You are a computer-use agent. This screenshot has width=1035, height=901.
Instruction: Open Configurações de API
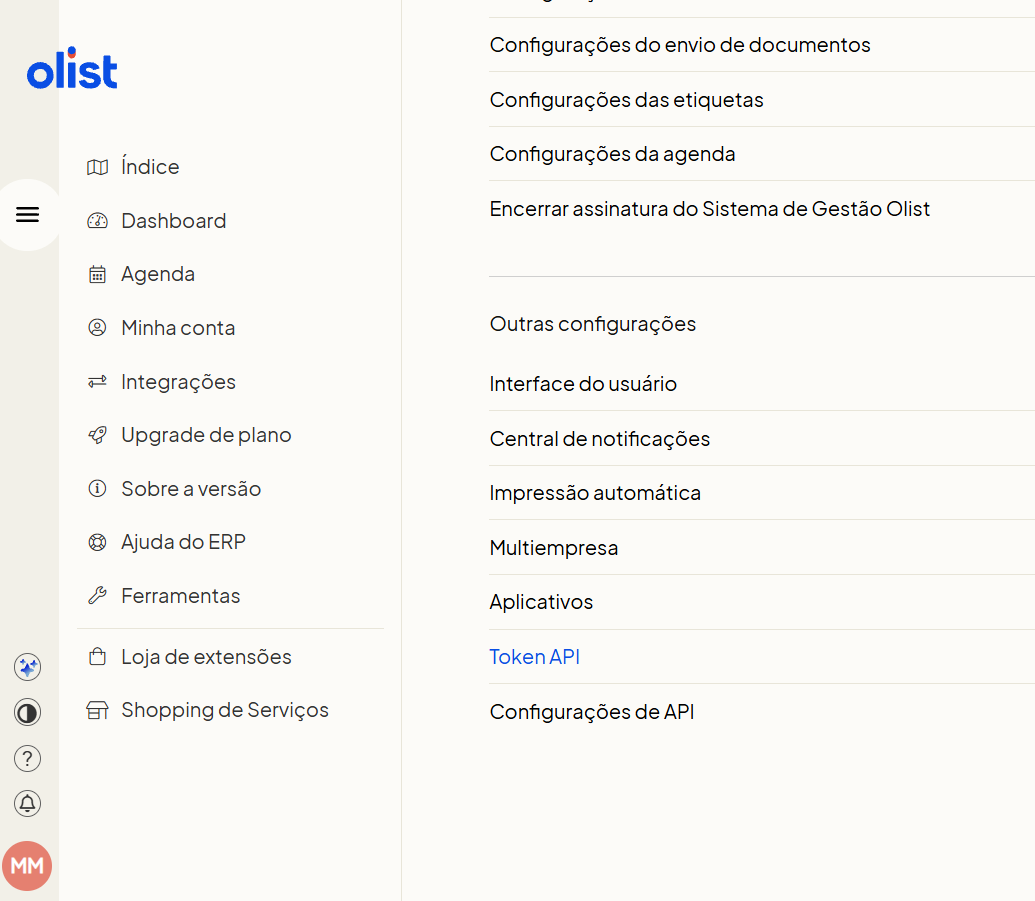coord(592,712)
